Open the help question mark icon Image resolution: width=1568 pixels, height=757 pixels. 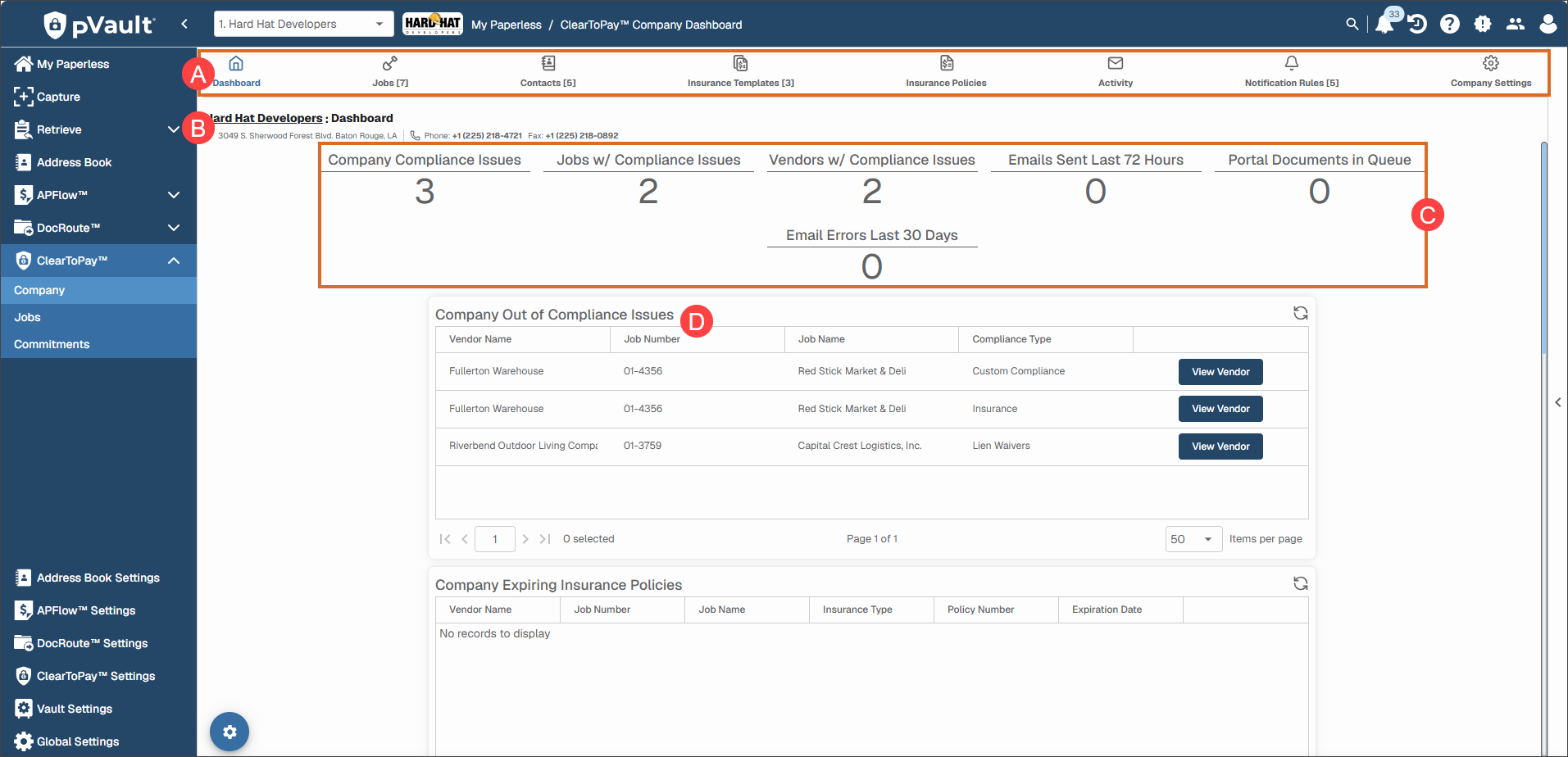1450,25
